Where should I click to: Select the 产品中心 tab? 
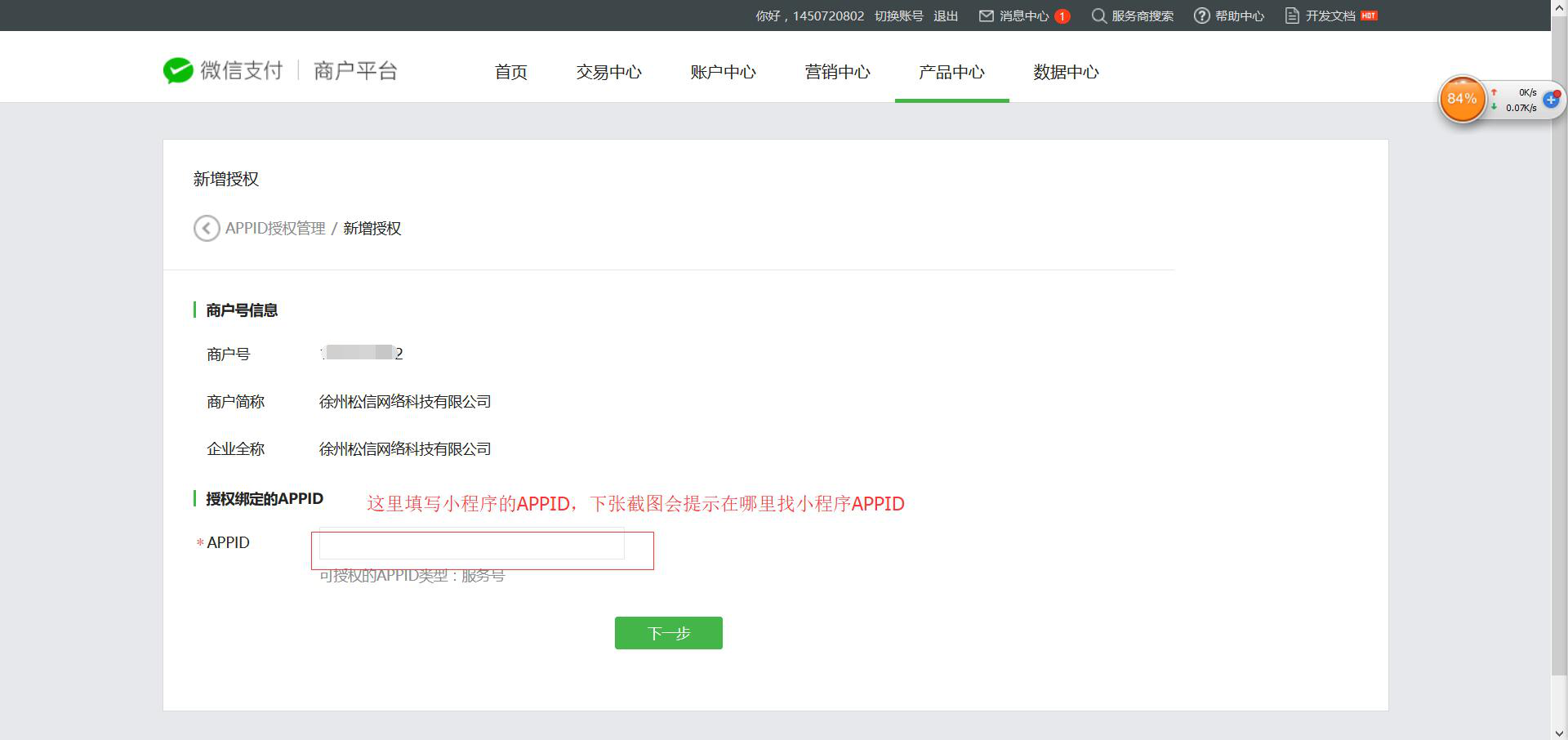click(x=952, y=72)
